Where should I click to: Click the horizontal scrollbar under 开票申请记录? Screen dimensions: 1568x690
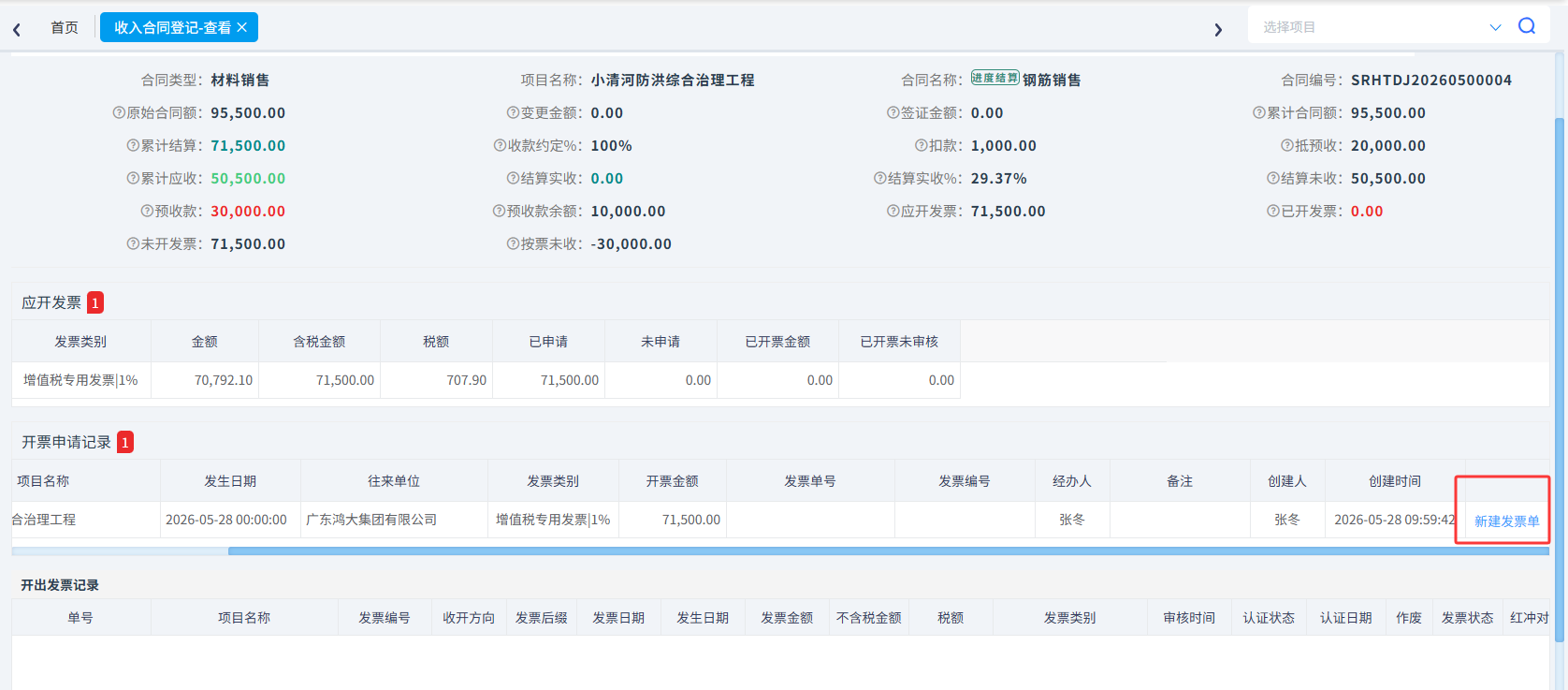pyautogui.click(x=888, y=551)
